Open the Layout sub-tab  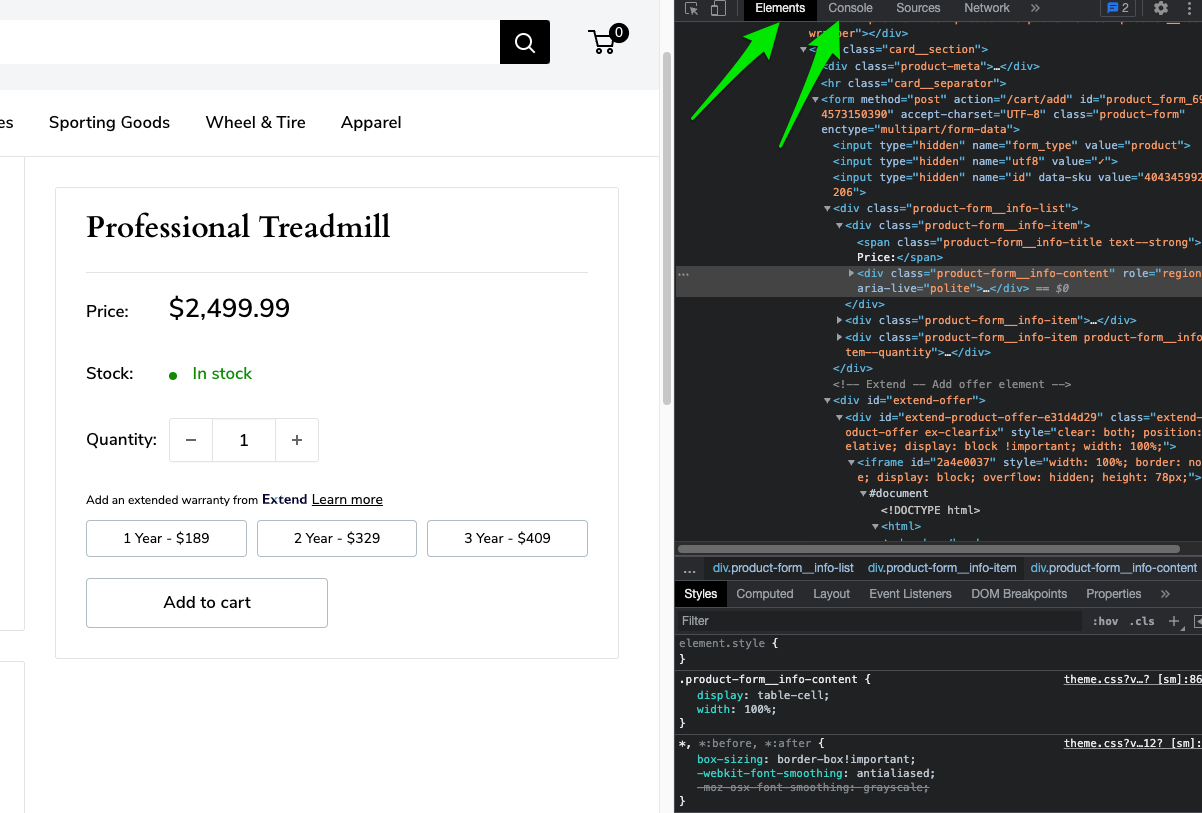tap(831, 594)
